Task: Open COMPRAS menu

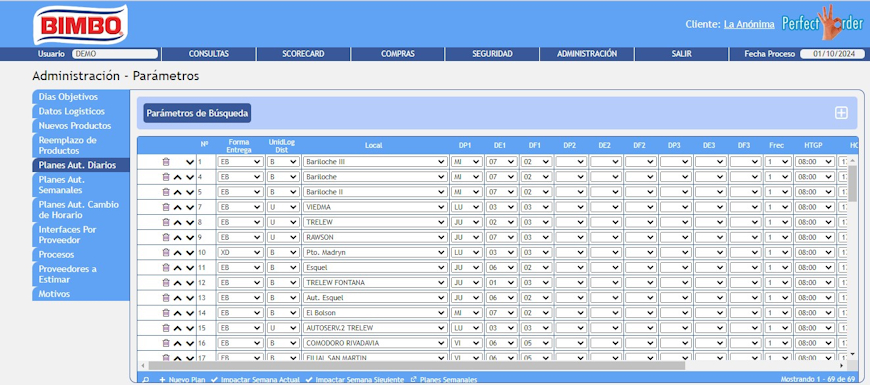Action: tap(398, 54)
